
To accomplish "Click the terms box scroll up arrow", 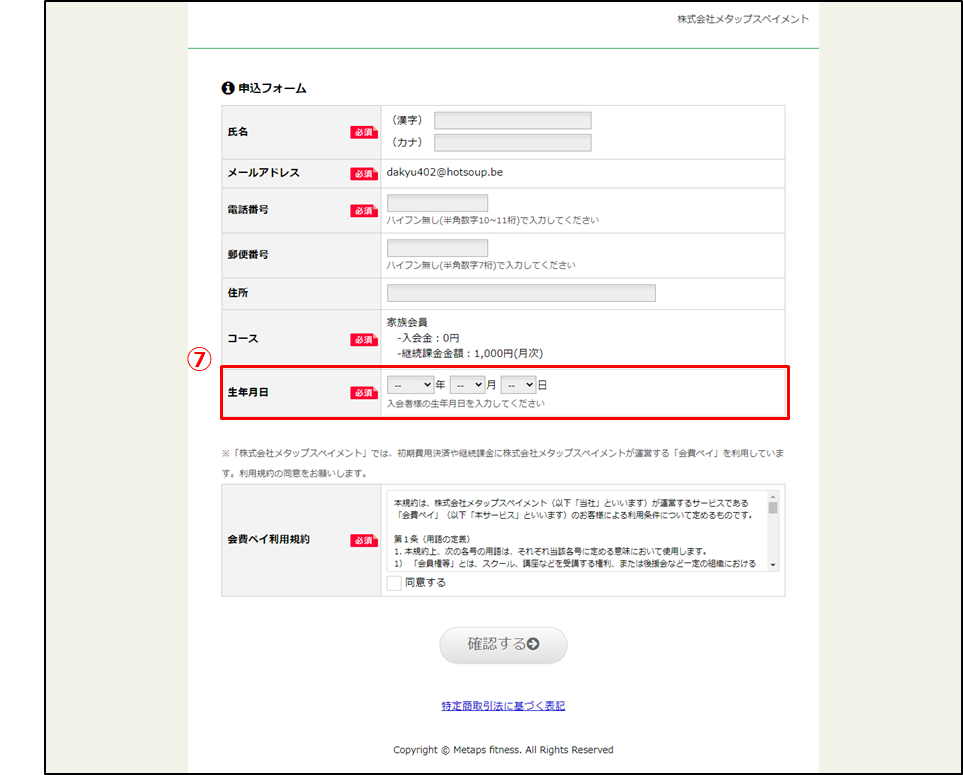I will 772,495.
